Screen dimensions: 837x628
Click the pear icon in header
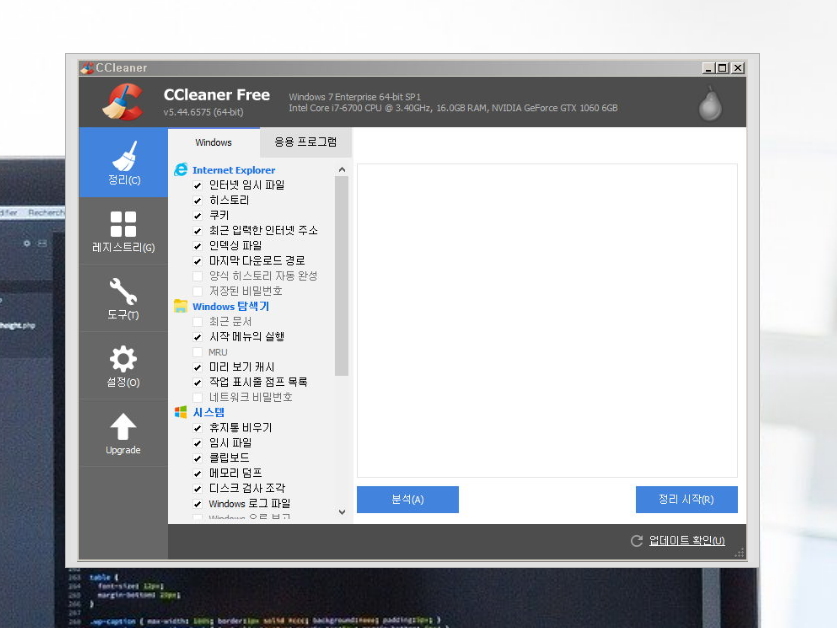coord(710,103)
